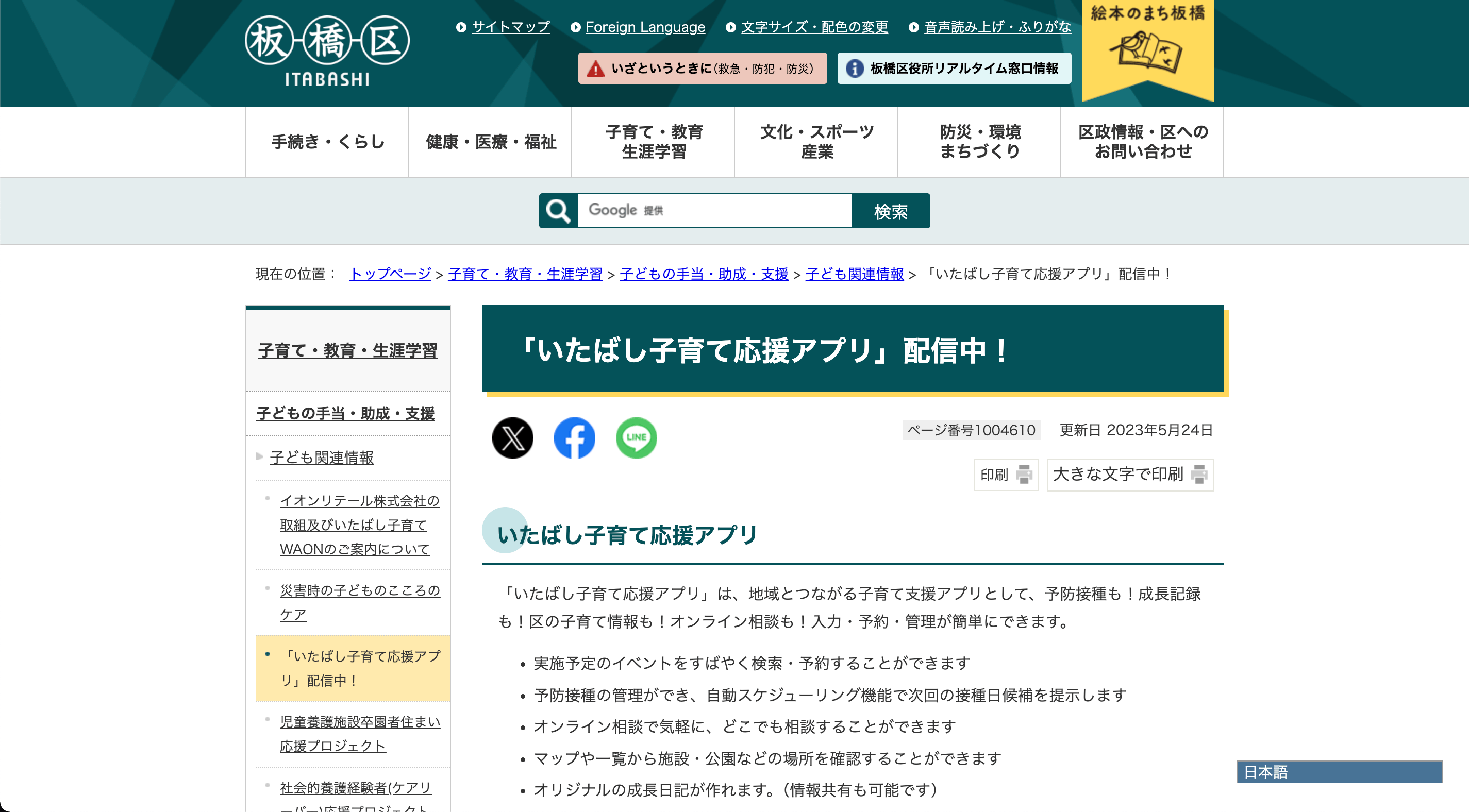
Task: Click いざというときに emergency button
Action: tap(703, 69)
